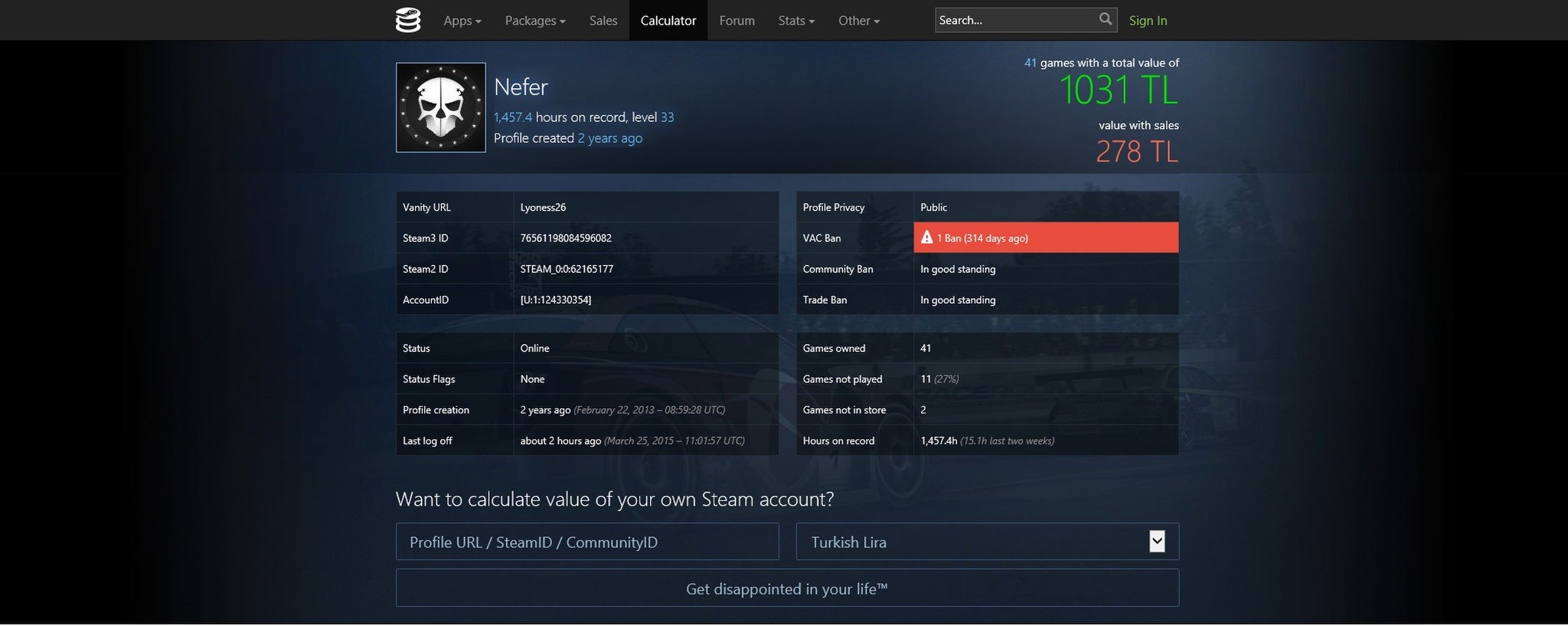Viewport: 1568px width, 626px height.
Task: Select the 278 TL sale value
Action: (1137, 152)
